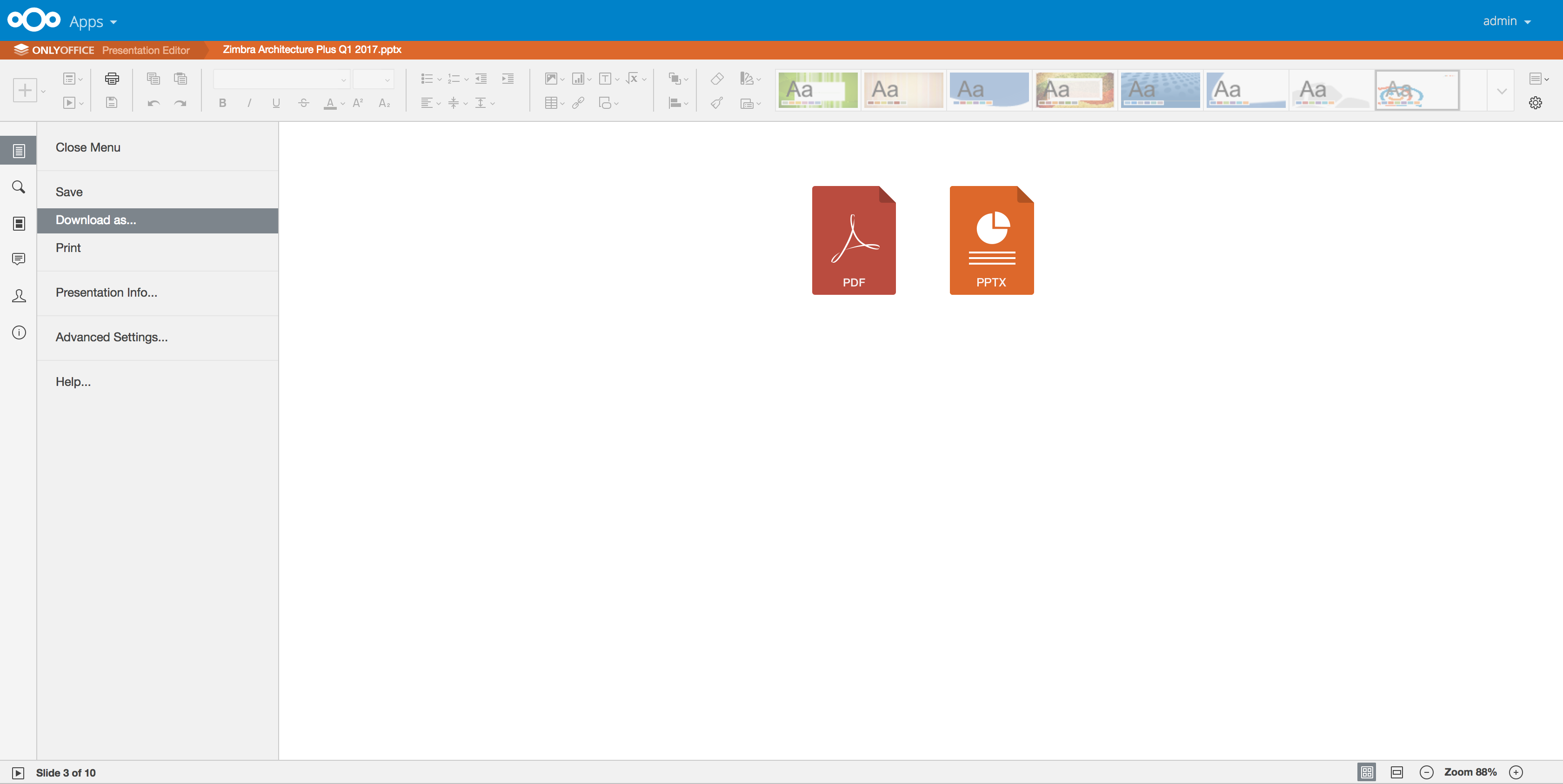Zoom in using the plus icon

pos(1516,772)
